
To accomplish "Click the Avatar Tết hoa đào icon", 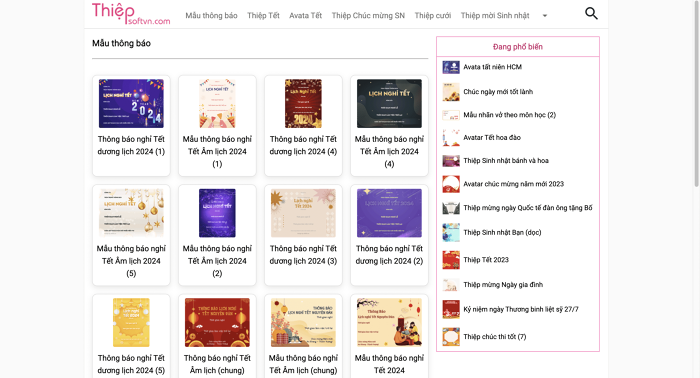I will [451, 138].
